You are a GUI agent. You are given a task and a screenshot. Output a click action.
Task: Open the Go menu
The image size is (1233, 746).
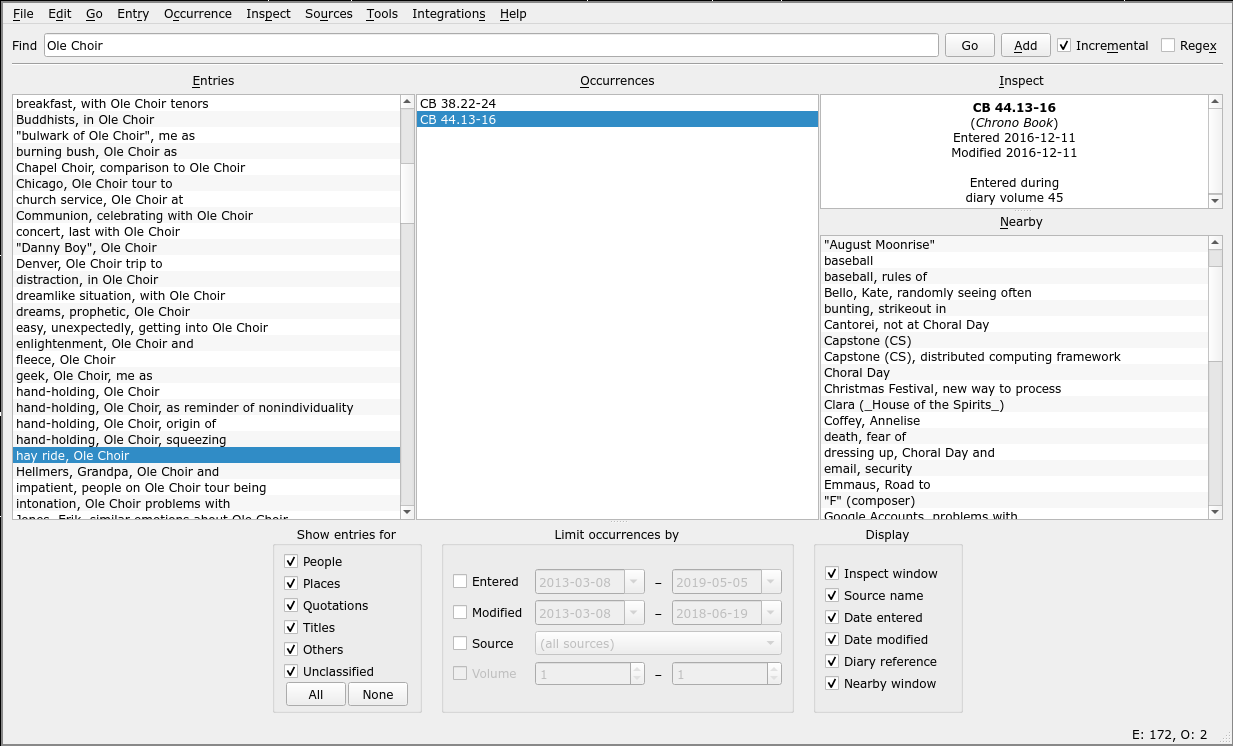94,14
